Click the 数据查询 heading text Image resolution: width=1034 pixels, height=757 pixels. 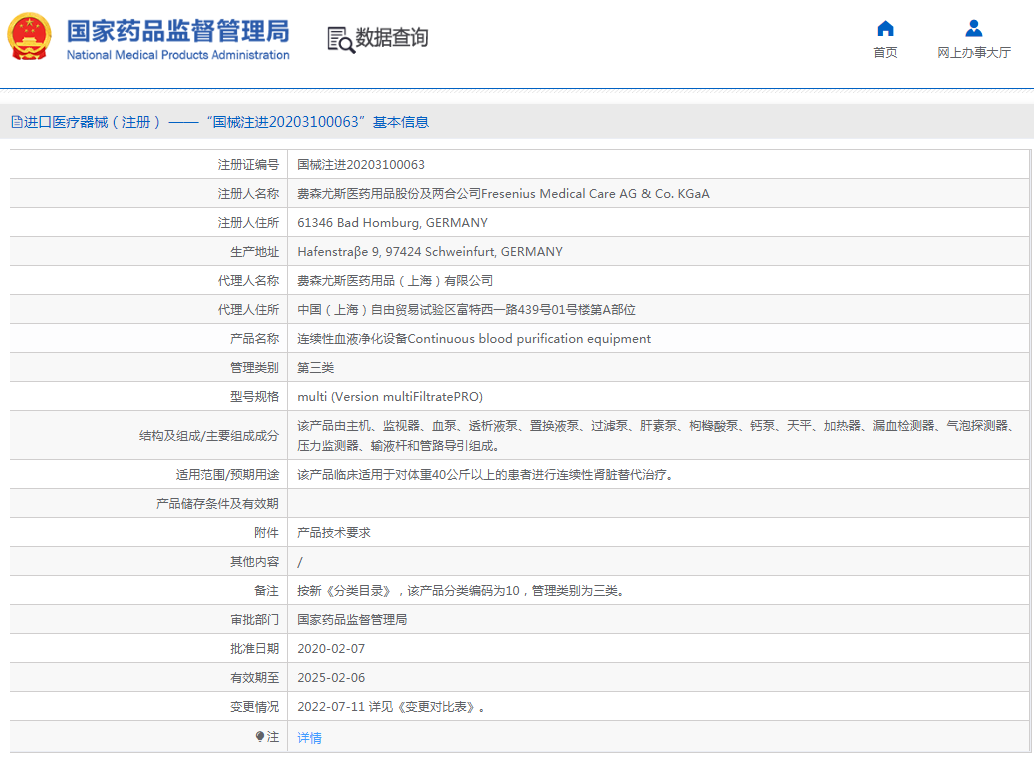[x=392, y=38]
